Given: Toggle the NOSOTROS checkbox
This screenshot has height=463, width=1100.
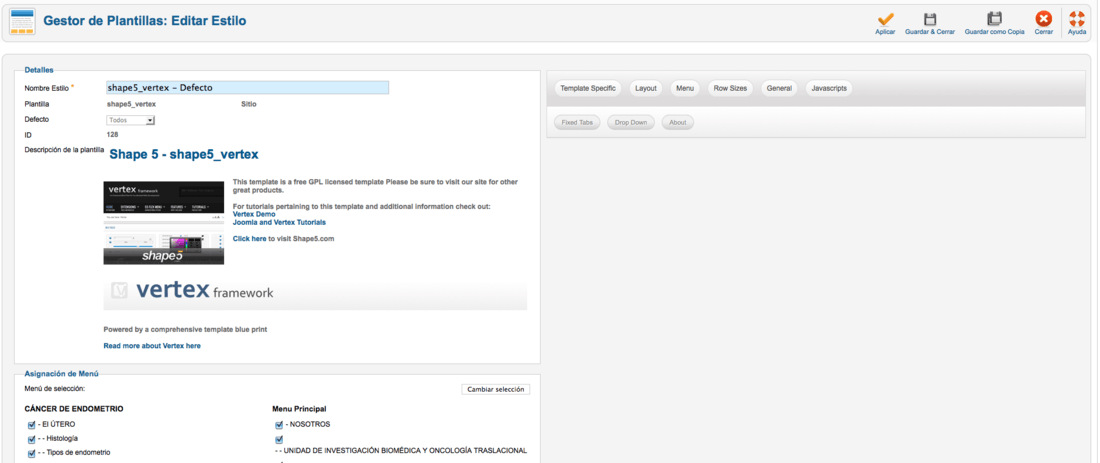Looking at the screenshot, I should tap(279, 425).
